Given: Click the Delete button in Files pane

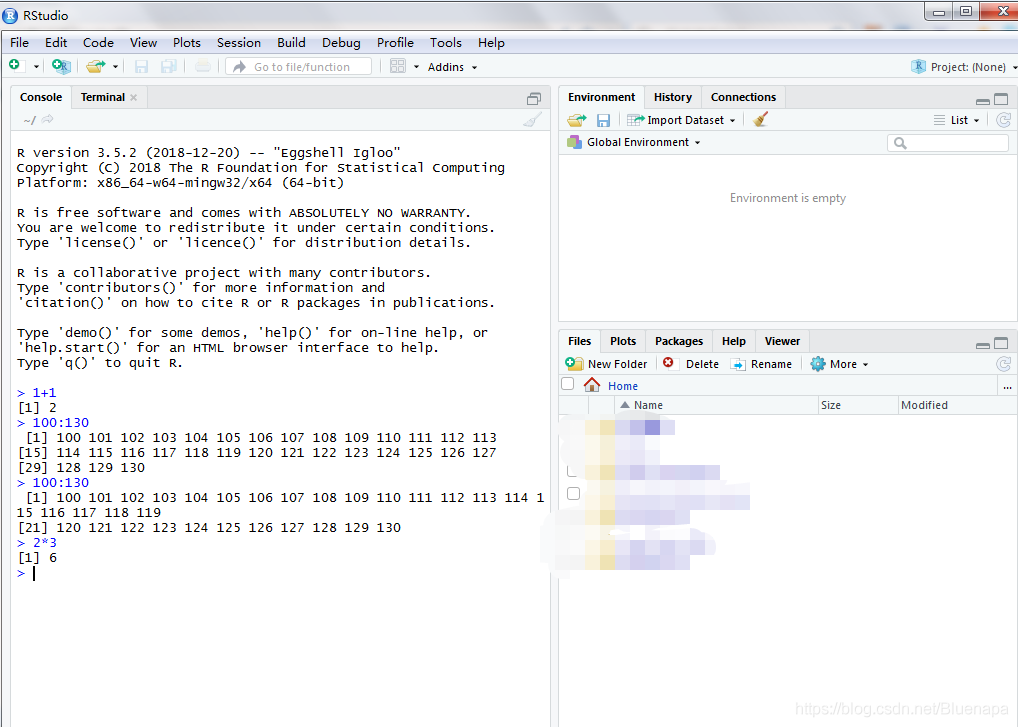Looking at the screenshot, I should click(691, 364).
